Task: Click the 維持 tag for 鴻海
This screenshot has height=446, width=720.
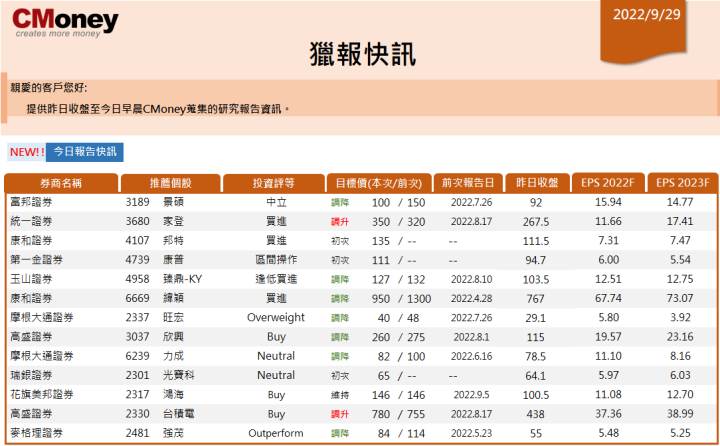Action: (340, 395)
